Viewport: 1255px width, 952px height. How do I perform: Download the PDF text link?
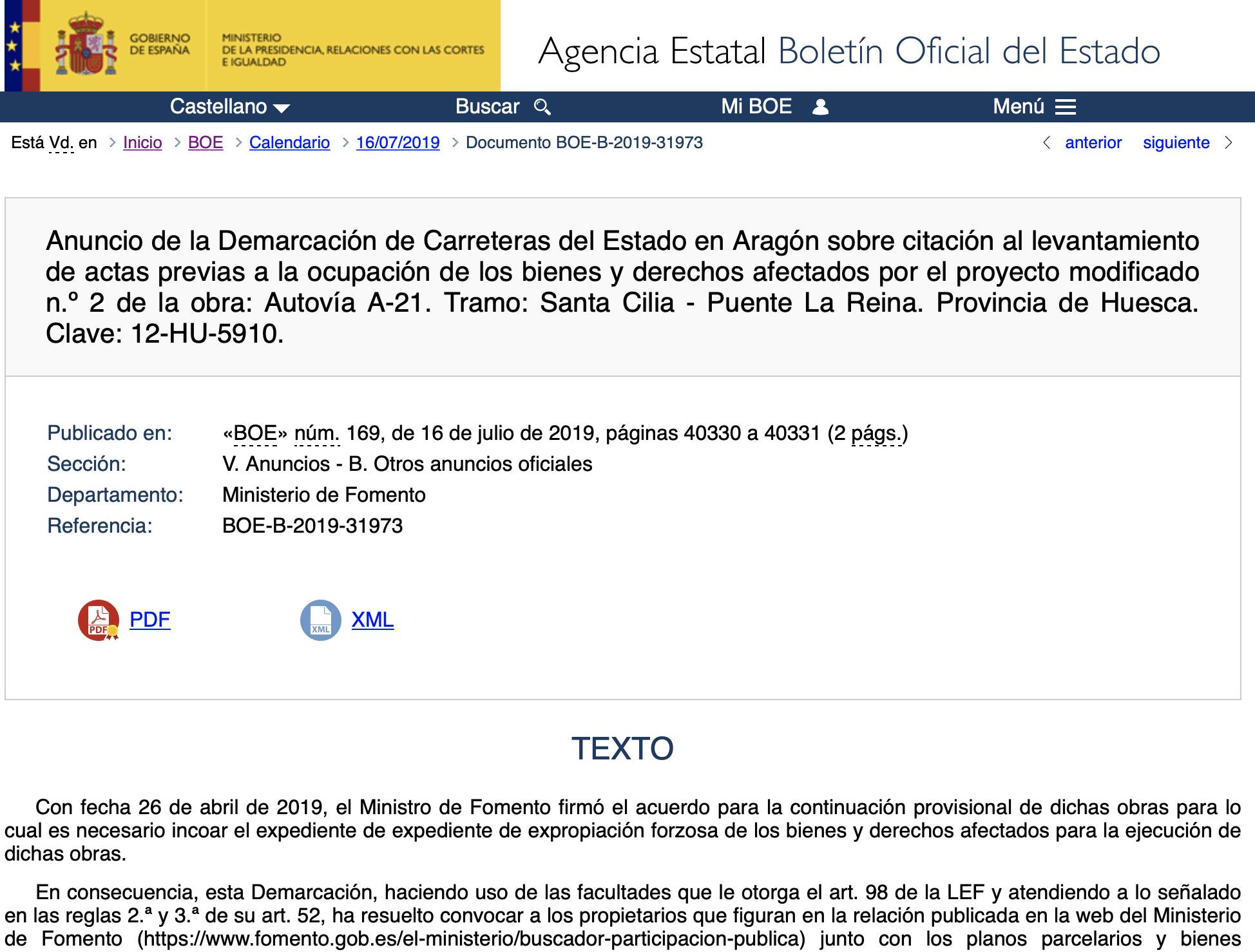click(x=149, y=620)
